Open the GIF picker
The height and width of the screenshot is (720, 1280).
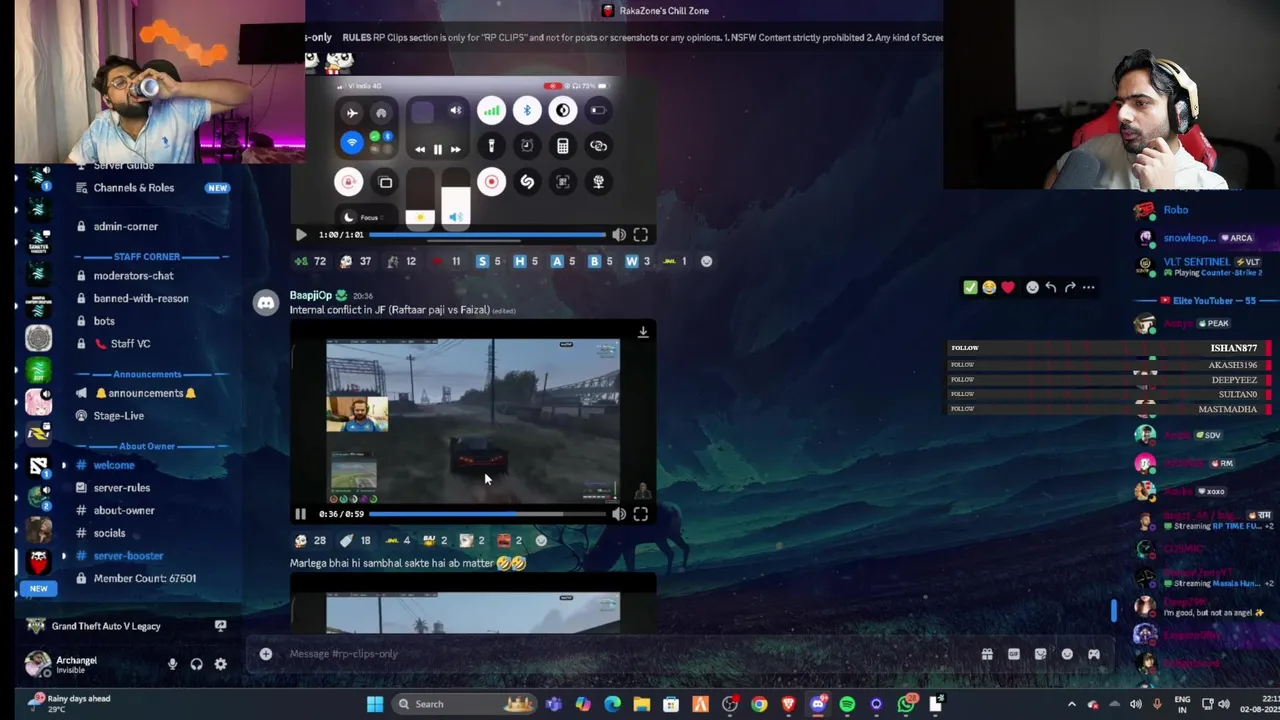(1014, 654)
